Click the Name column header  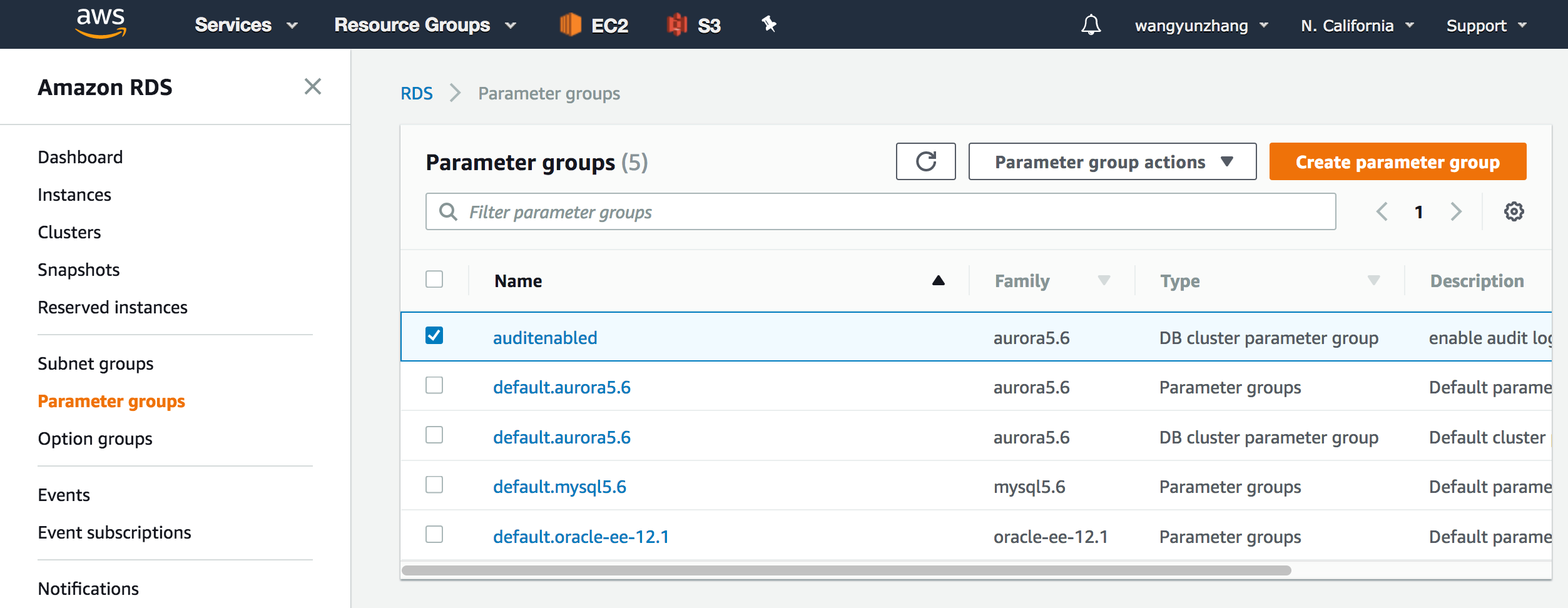518,281
